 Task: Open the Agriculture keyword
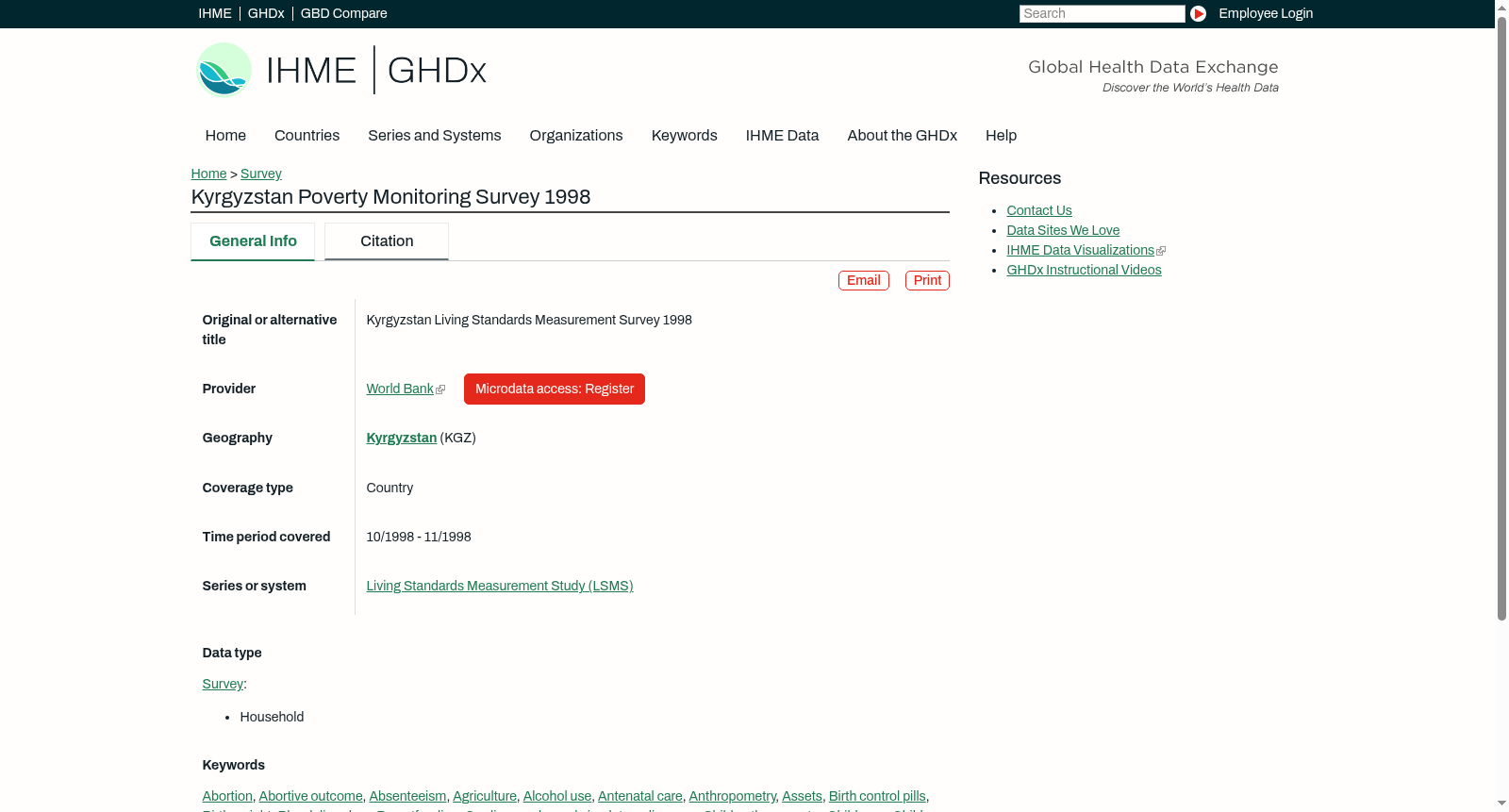coord(485,796)
